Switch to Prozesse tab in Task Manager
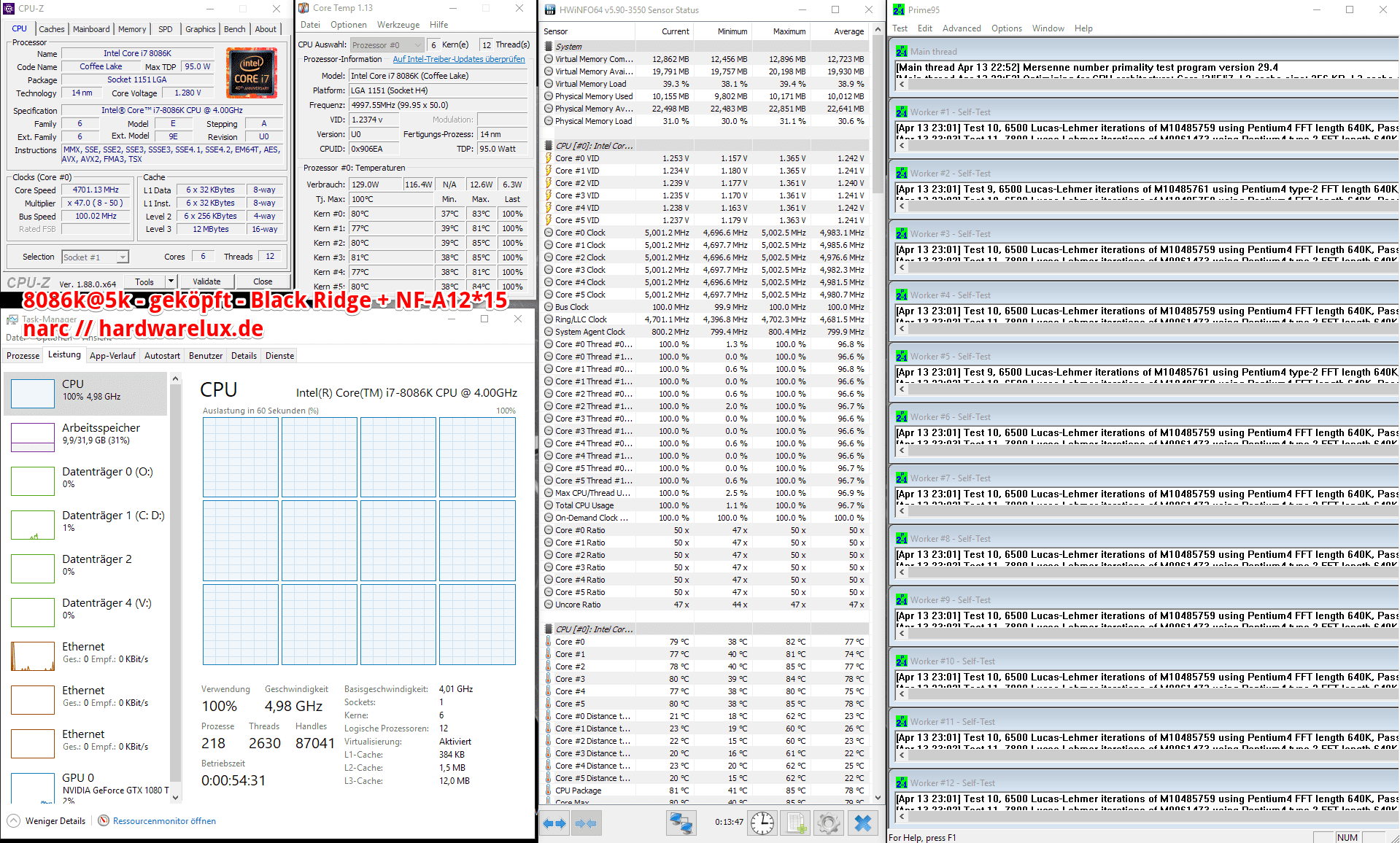The height and width of the screenshot is (843, 1400). coord(23,356)
